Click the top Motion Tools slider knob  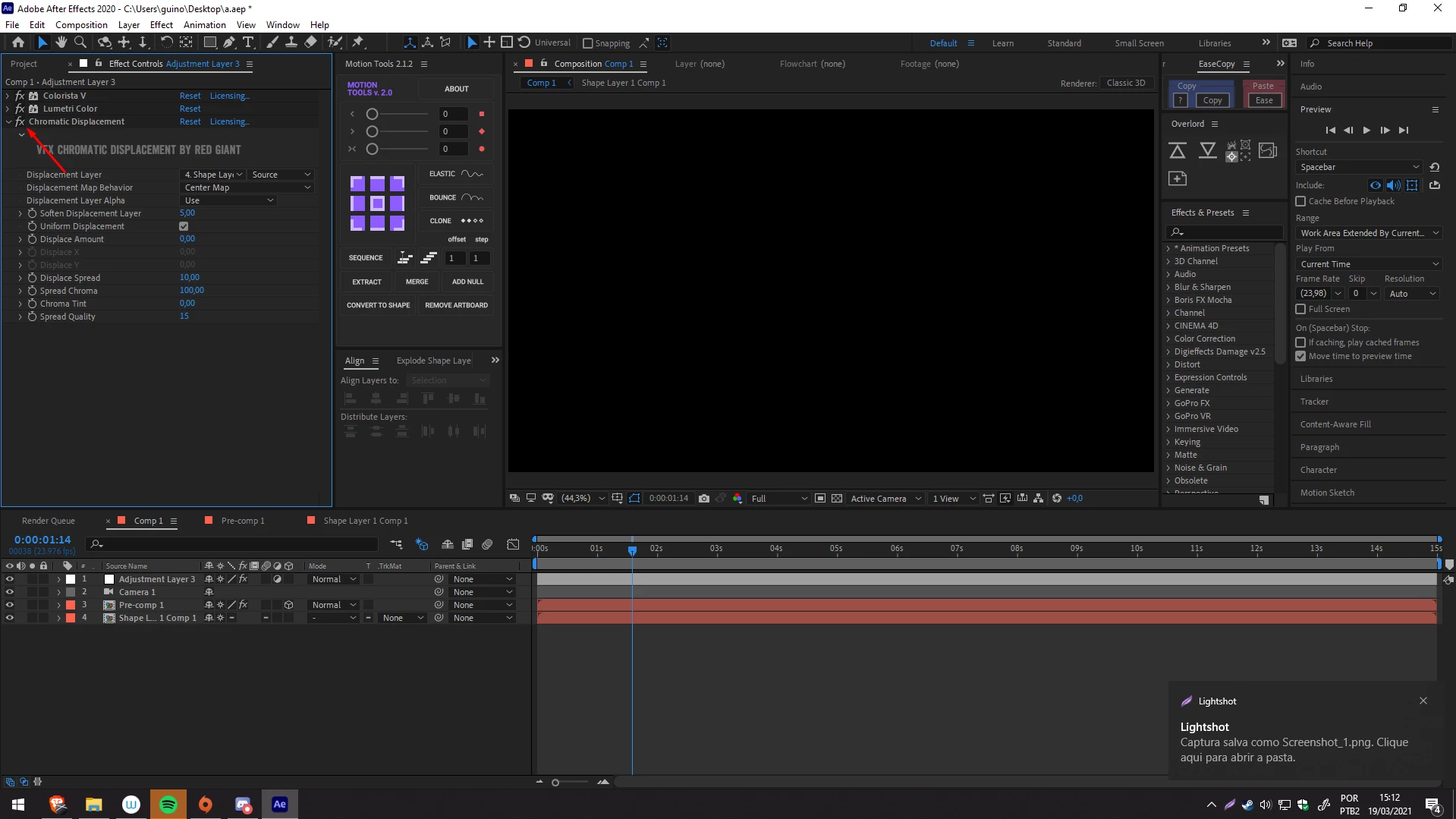coord(372,114)
